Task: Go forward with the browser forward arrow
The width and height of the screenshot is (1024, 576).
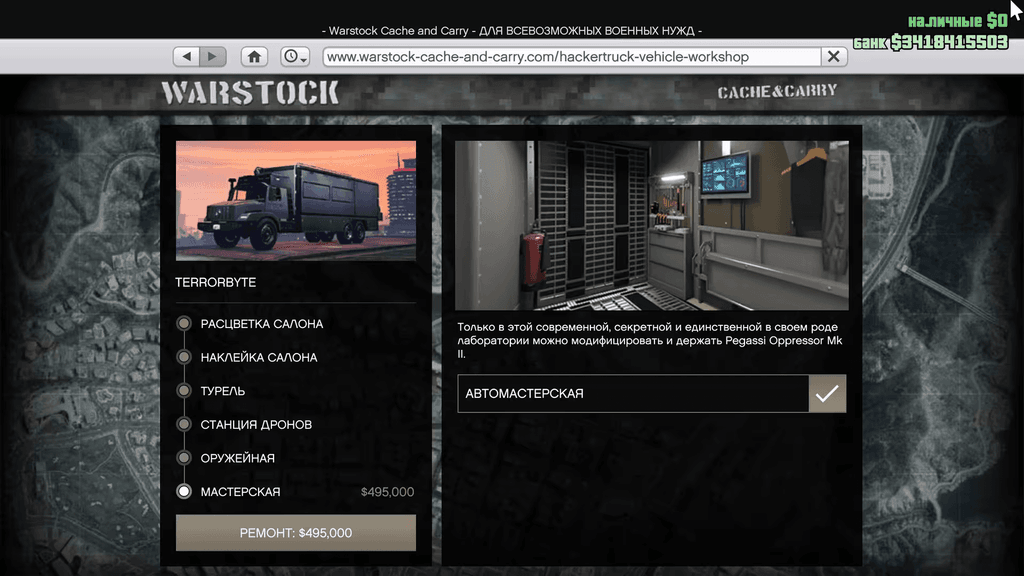Action: (x=213, y=56)
